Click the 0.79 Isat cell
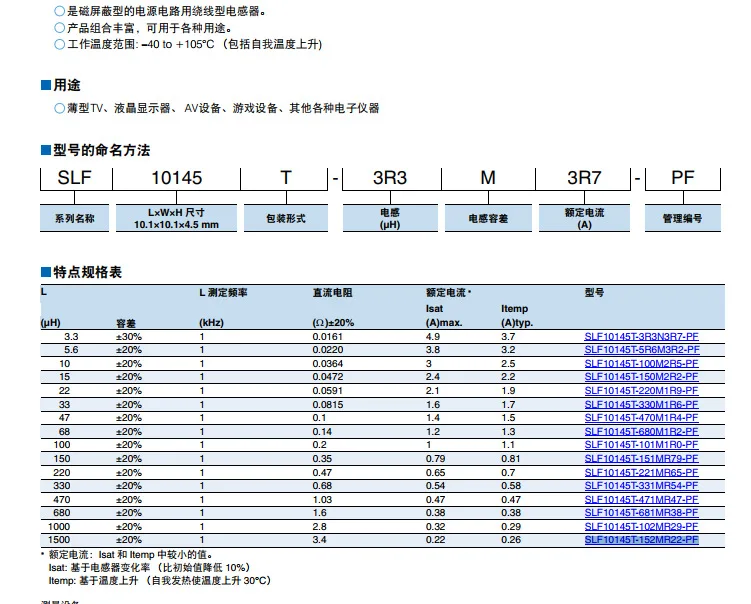Viewport: 751px width, 604px height. tap(435, 459)
